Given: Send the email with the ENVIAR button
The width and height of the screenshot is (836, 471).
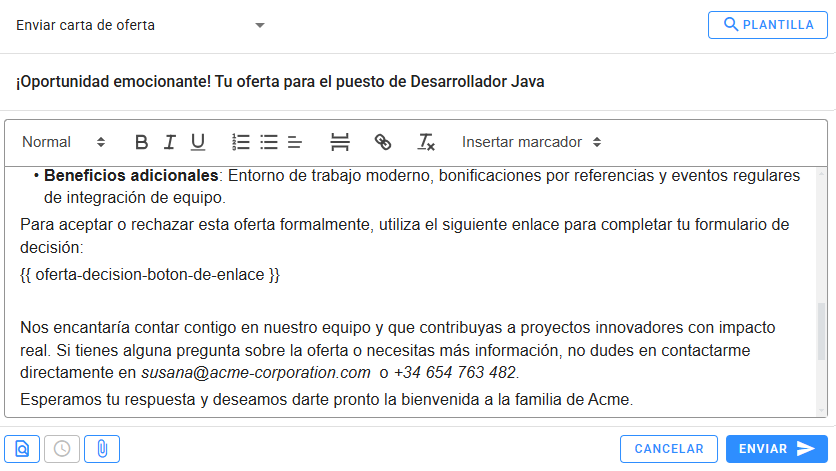Looking at the screenshot, I should (x=777, y=449).
